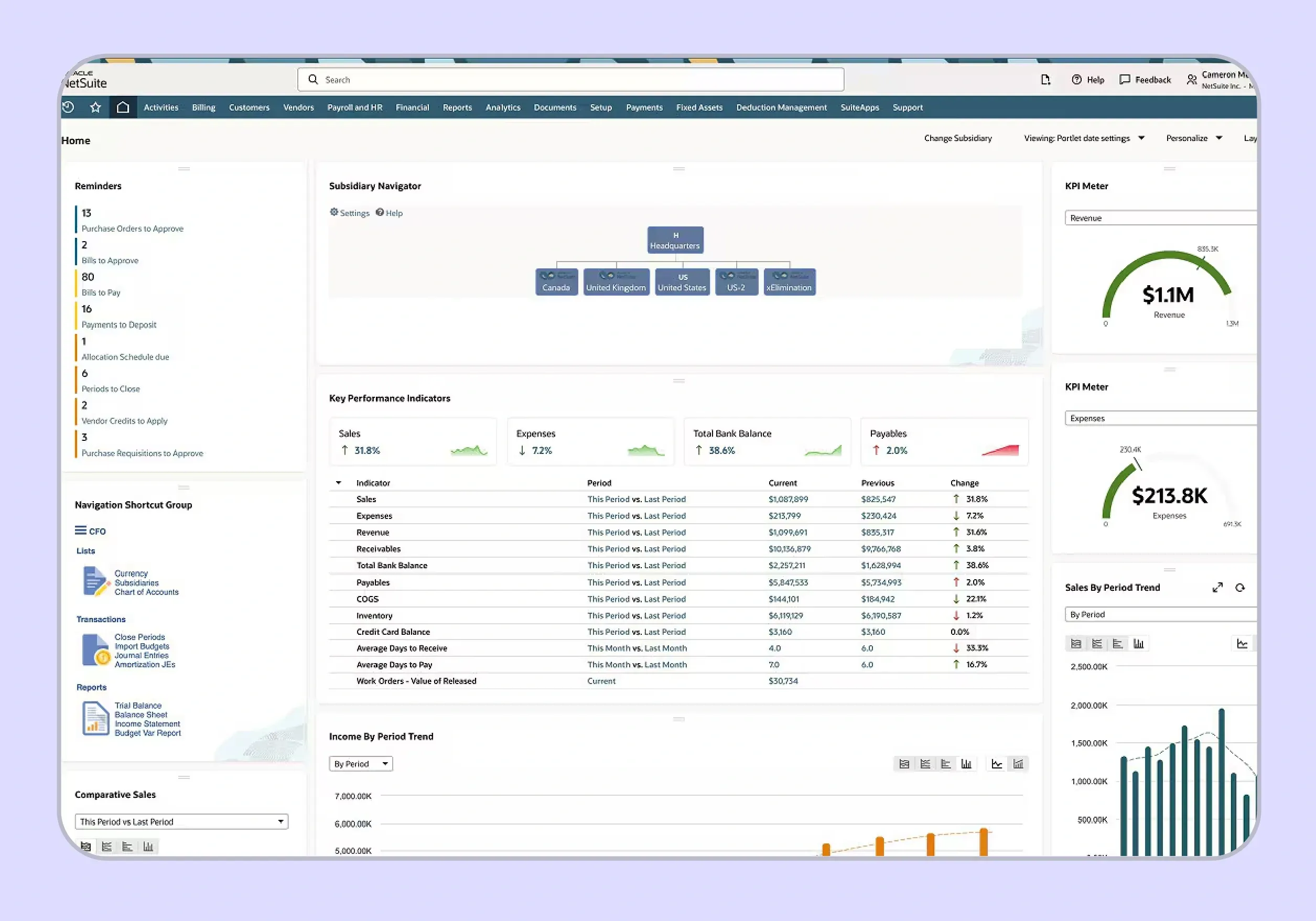This screenshot has height=921, width=1316.
Task: Open the Close Periods shortcut
Action: pyautogui.click(x=140, y=637)
